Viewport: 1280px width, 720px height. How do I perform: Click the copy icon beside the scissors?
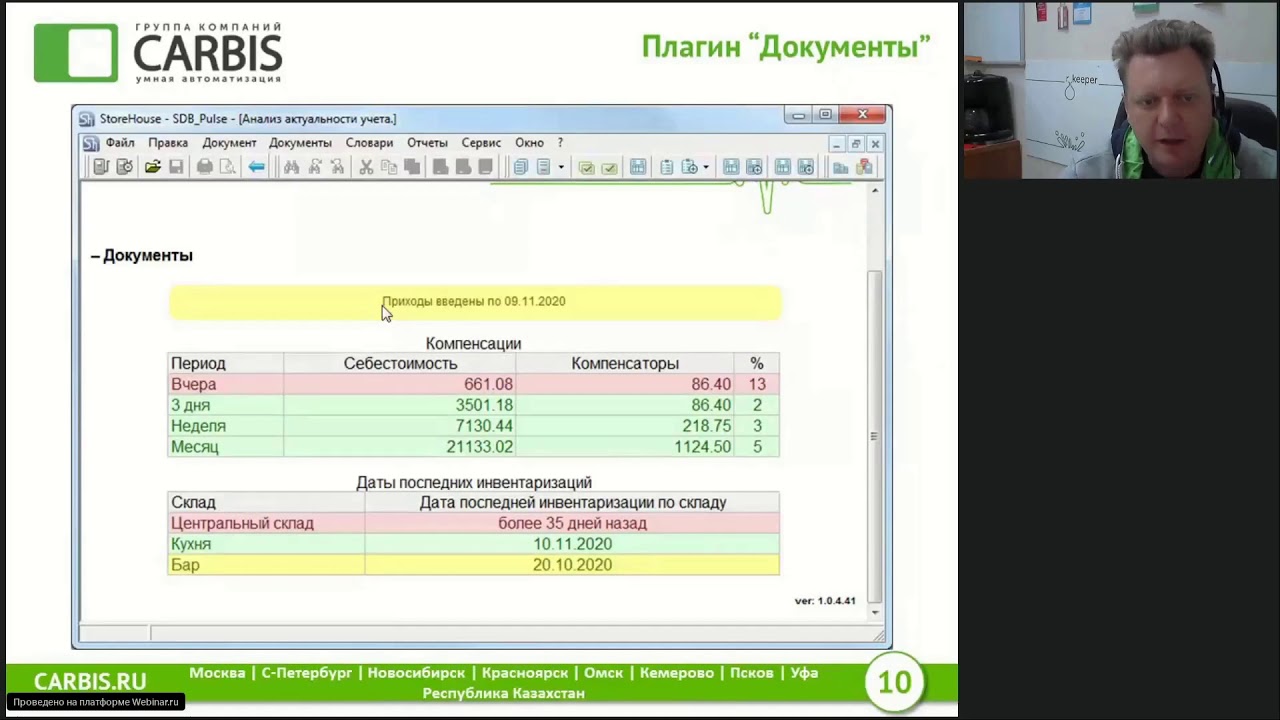[x=389, y=167]
